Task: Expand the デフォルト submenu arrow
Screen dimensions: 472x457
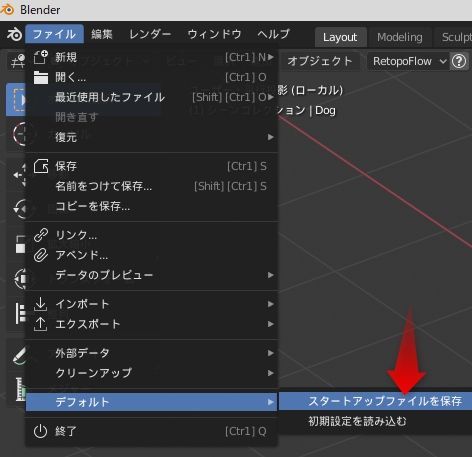Action: click(271, 402)
